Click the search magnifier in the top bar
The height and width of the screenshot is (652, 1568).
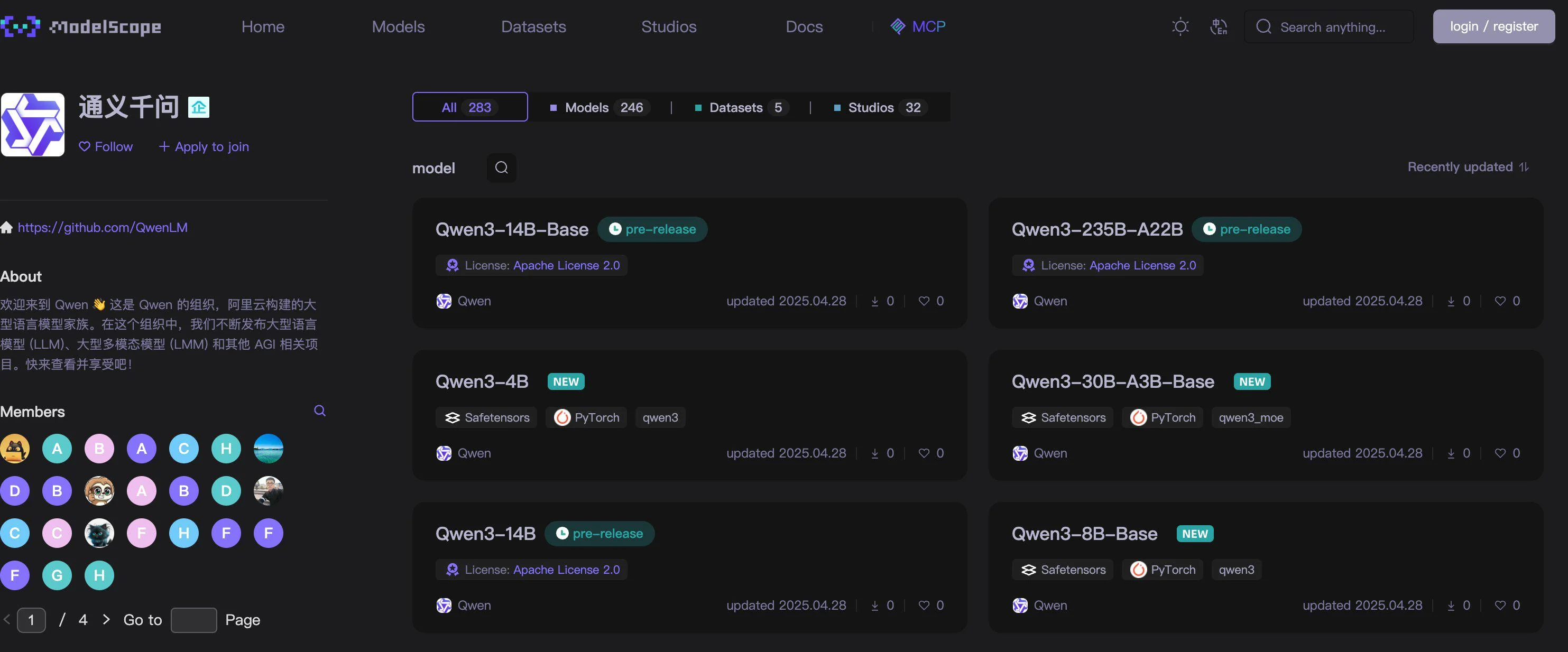(x=1263, y=27)
